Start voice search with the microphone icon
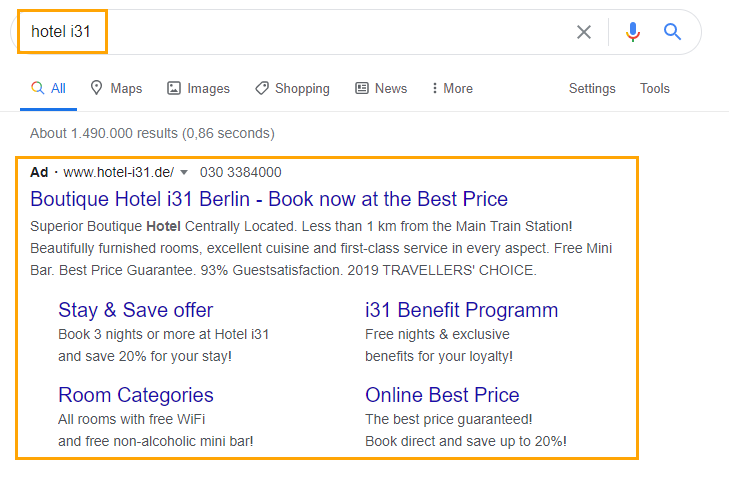 [632, 32]
